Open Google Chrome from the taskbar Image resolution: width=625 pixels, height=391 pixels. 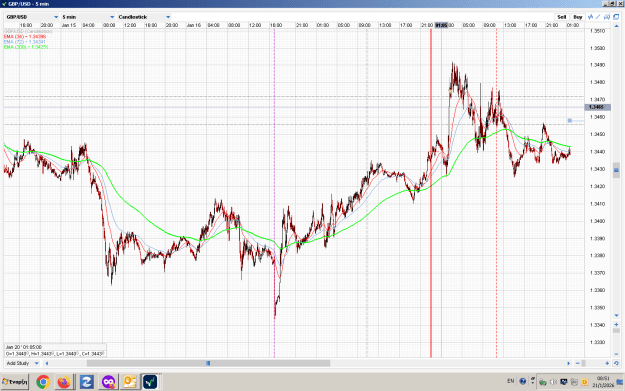pos(43,382)
